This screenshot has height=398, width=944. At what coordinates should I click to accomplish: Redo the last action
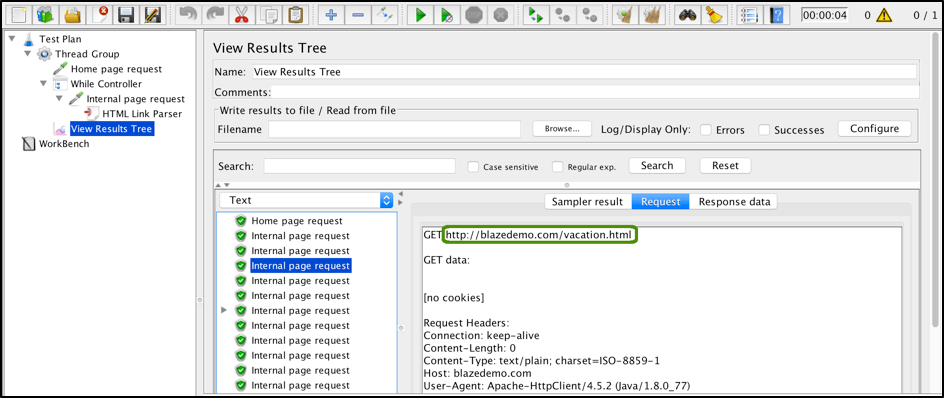[x=214, y=14]
